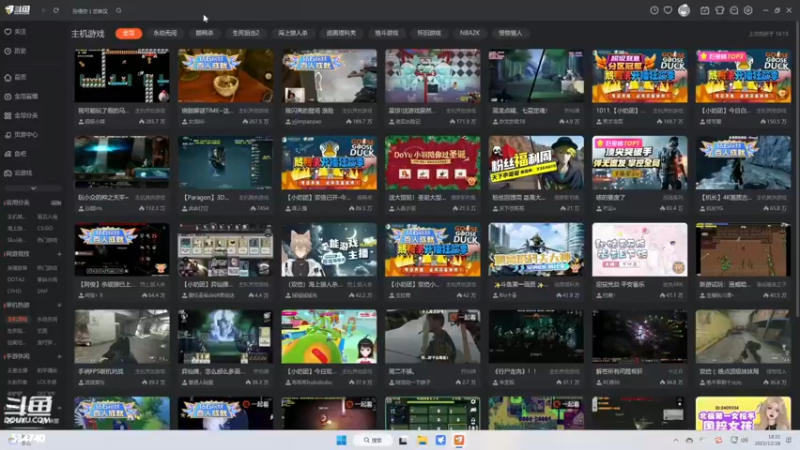Open the Douyu app icon on the taskbar

tap(459, 440)
